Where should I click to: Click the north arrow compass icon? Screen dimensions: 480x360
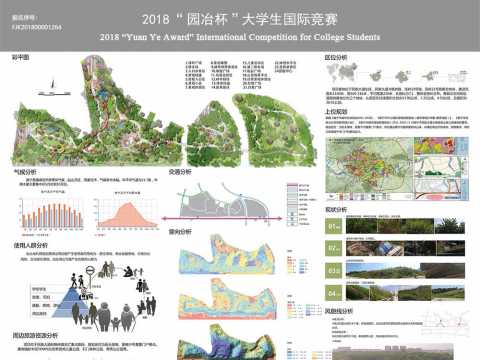(53, 83)
